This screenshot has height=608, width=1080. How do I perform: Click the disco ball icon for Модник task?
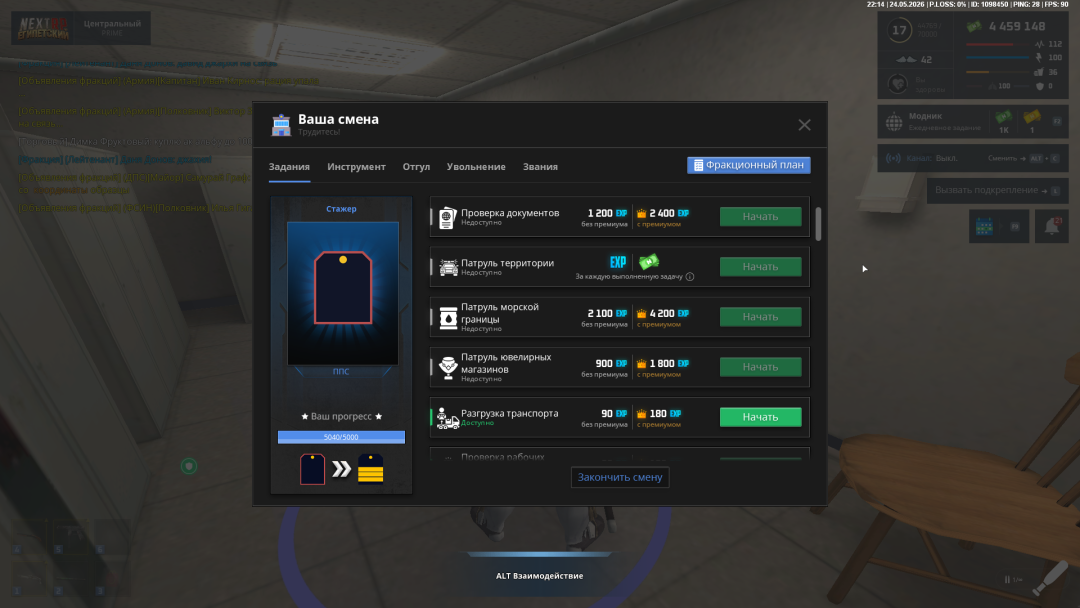[x=894, y=122]
